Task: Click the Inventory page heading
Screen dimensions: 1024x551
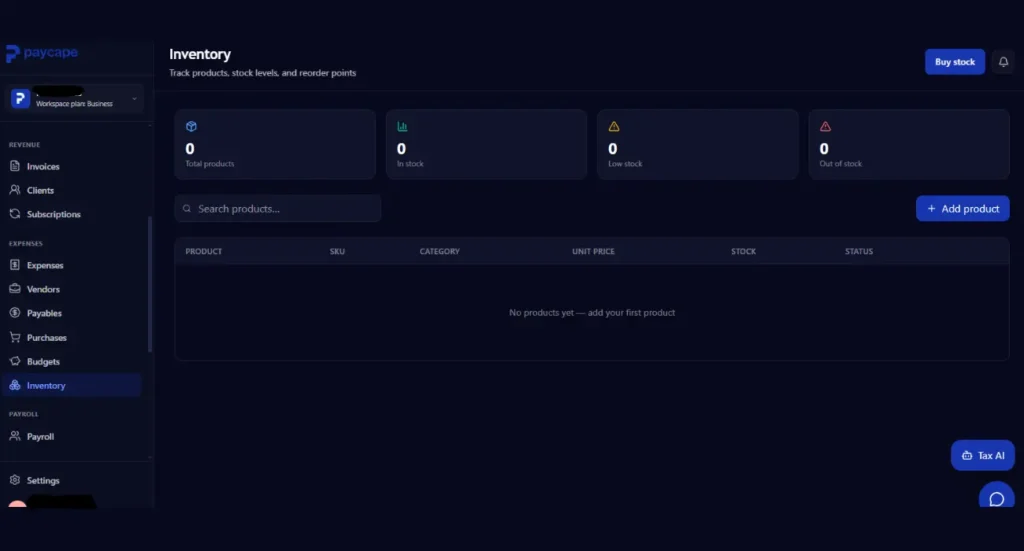Action: [x=200, y=54]
